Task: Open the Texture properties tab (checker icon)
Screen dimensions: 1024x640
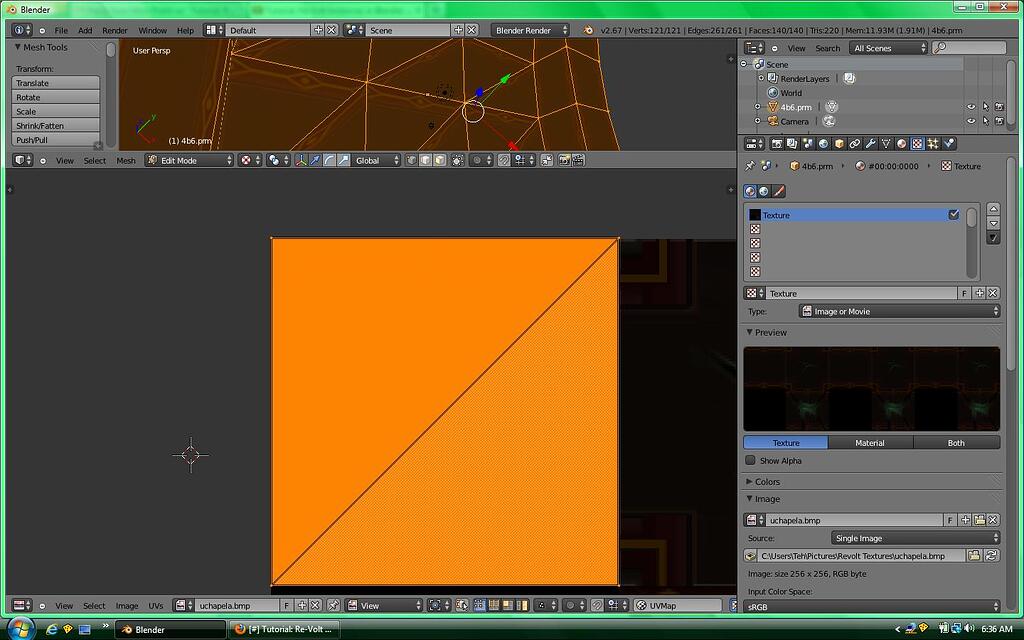Action: pyautogui.click(x=918, y=144)
